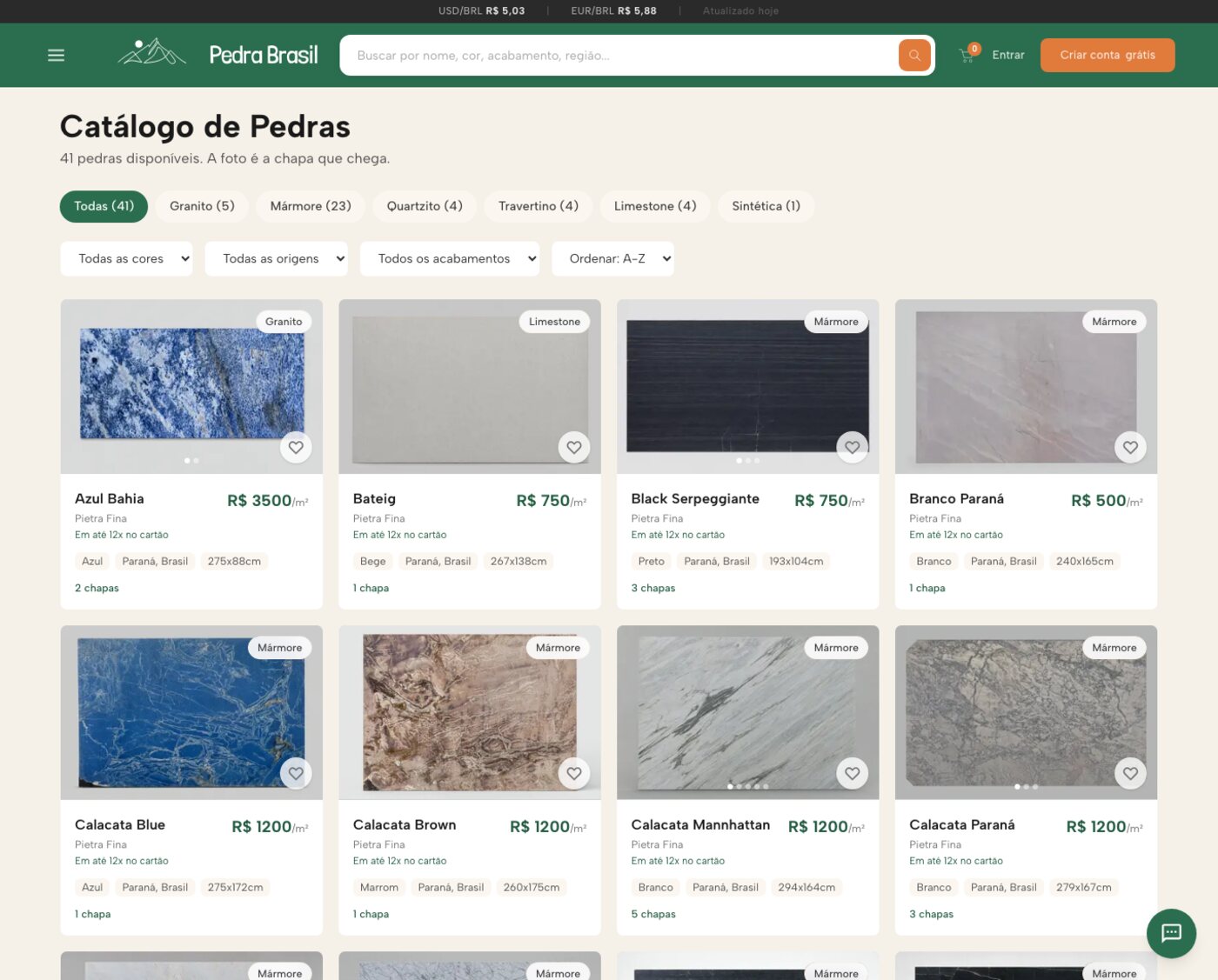Screen dimensions: 1218x980
Task: Open the Calacata Paraná product title
Action: (x=962, y=824)
